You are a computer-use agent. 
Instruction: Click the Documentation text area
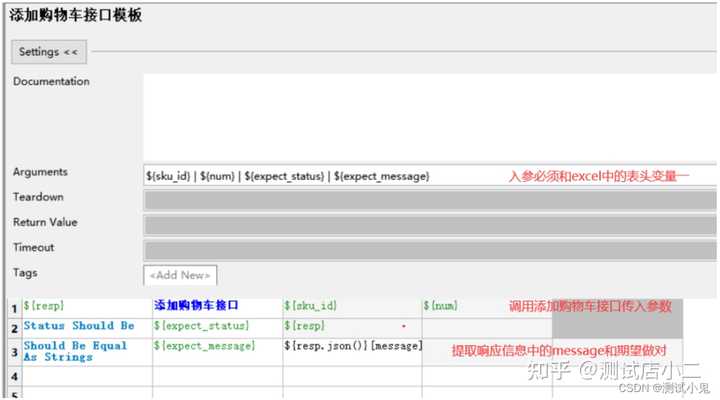point(430,117)
